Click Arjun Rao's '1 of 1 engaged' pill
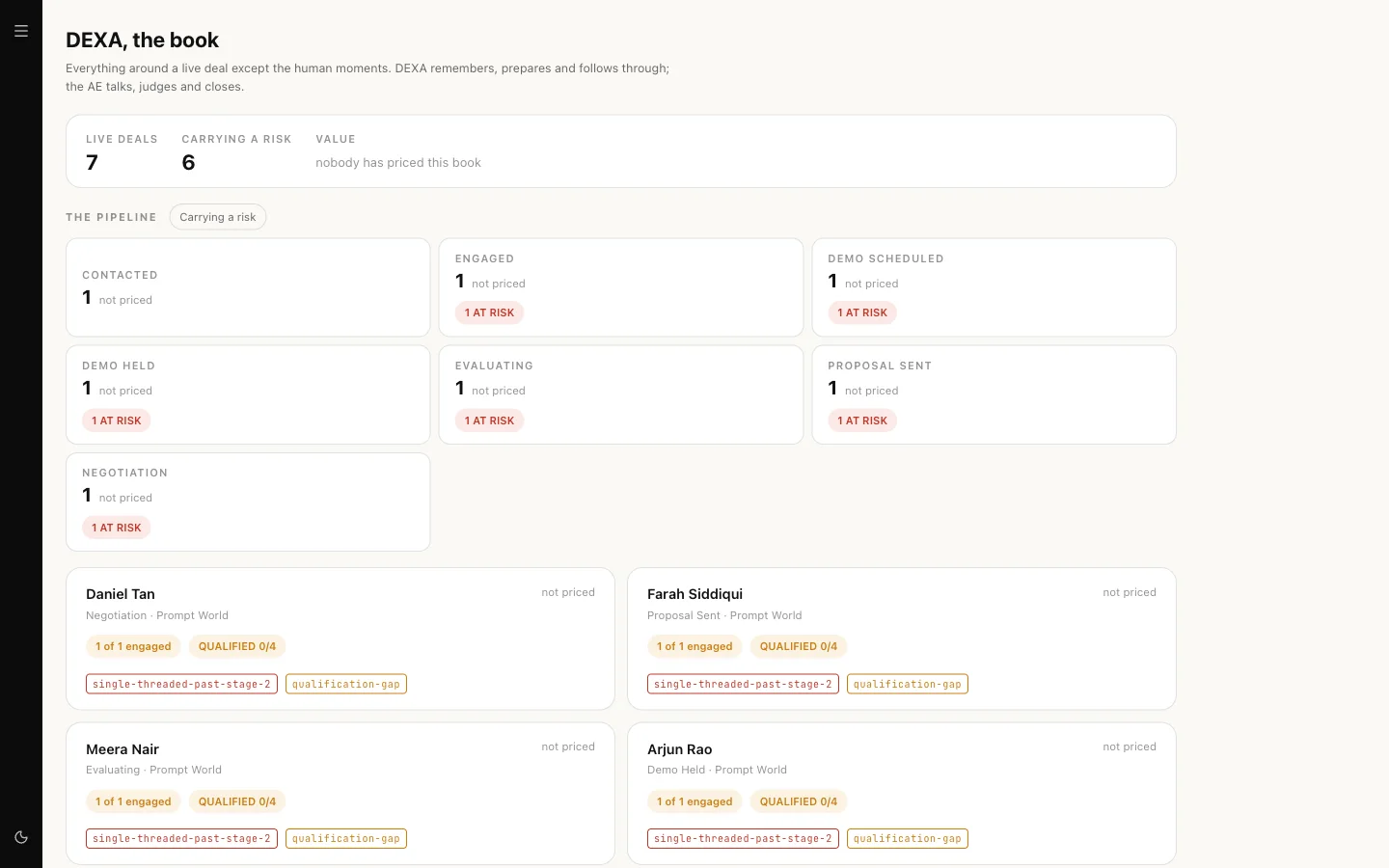This screenshot has width=1389, height=868. point(694,801)
